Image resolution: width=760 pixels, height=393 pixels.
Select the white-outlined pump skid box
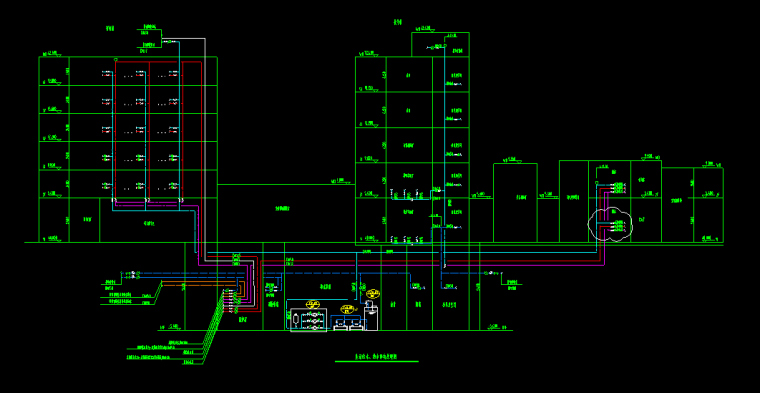coord(308,320)
